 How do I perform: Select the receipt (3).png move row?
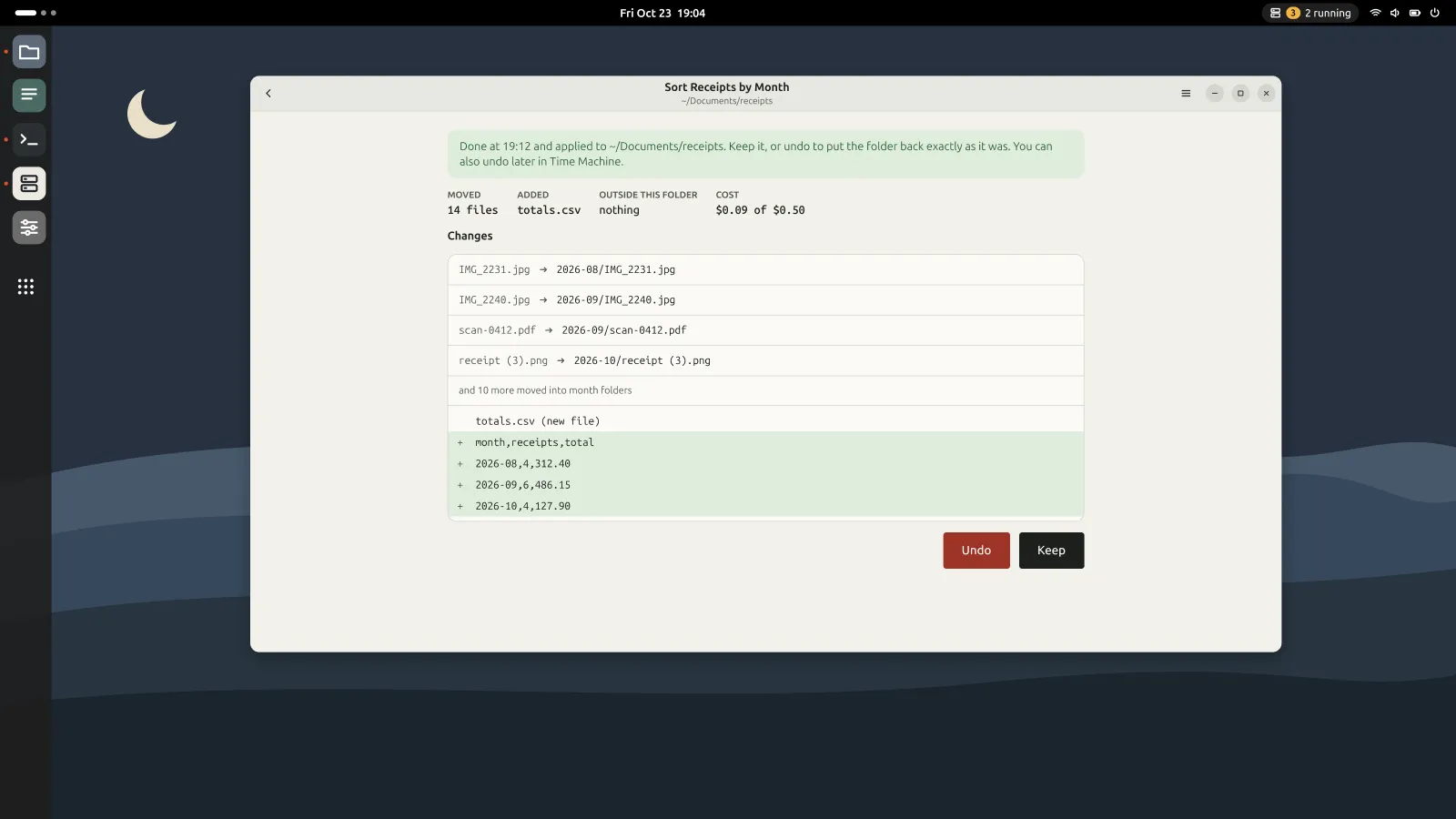point(765,360)
